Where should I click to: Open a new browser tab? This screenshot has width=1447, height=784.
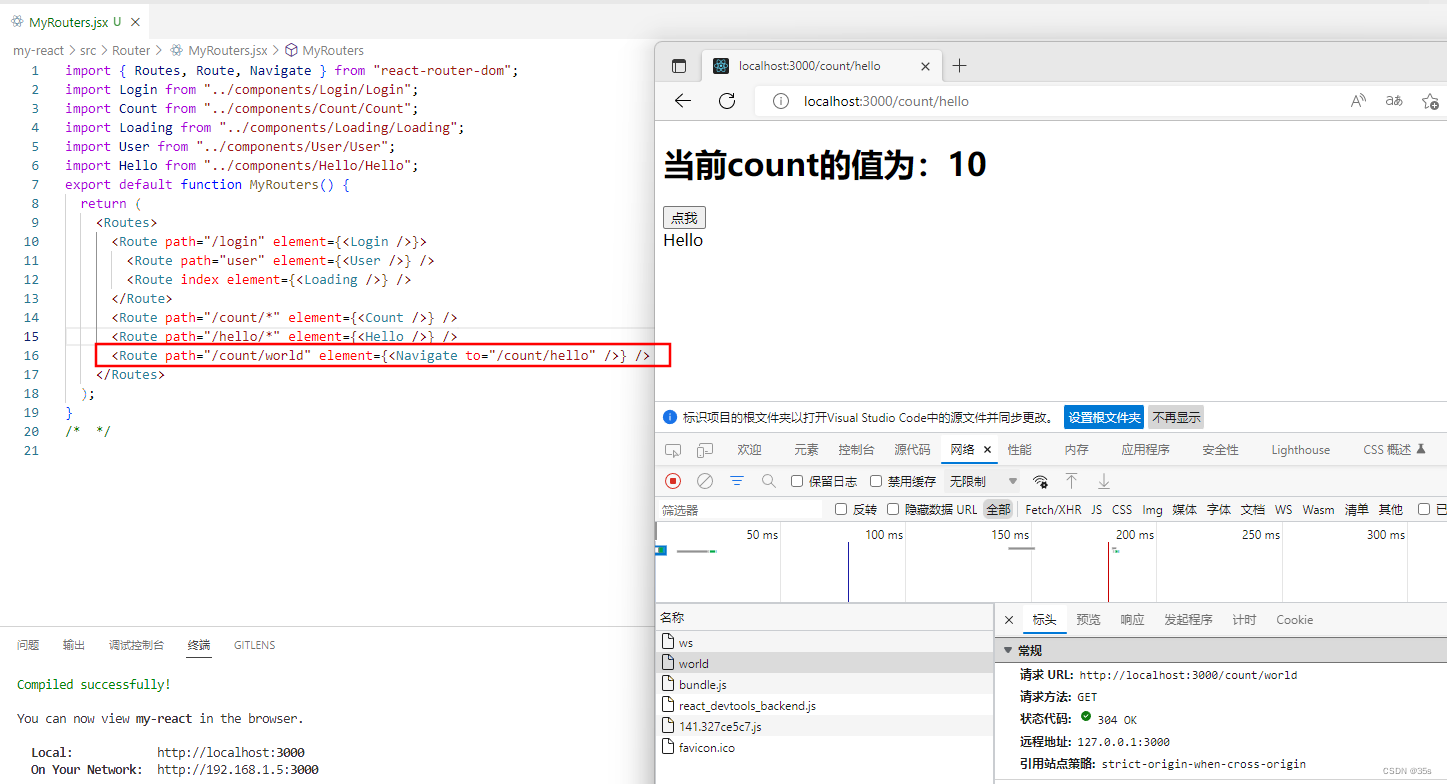click(x=960, y=66)
